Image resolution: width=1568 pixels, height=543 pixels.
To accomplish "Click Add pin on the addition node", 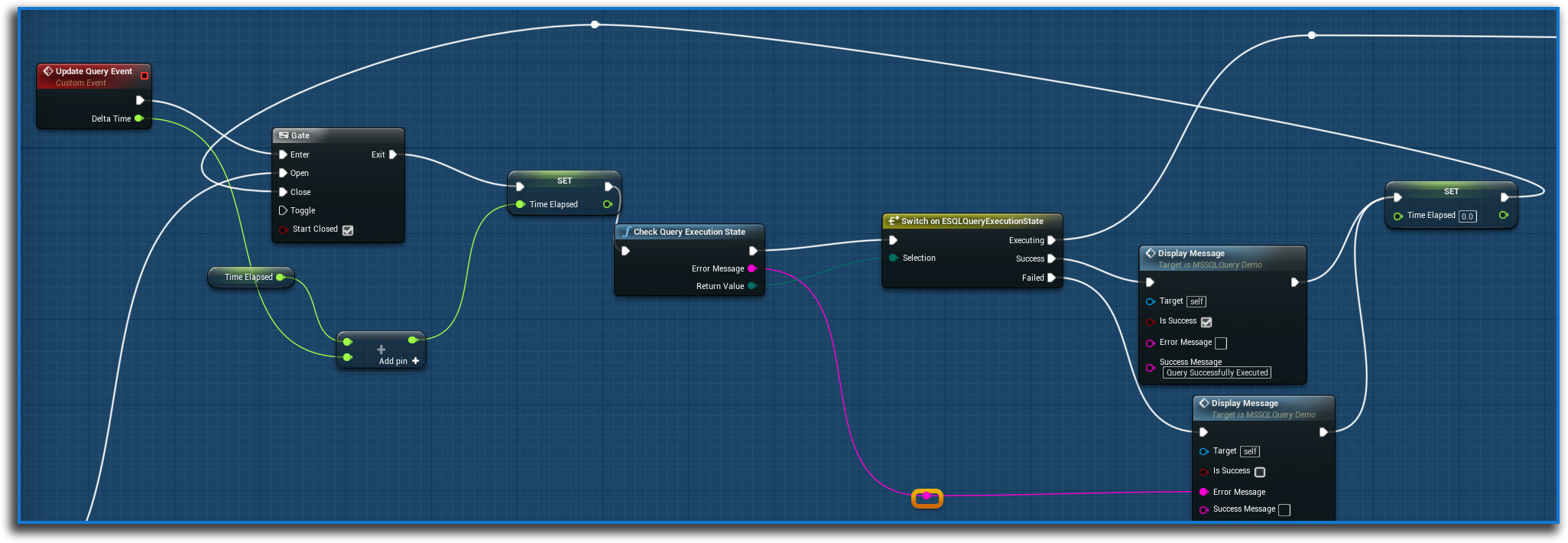I will click(399, 361).
